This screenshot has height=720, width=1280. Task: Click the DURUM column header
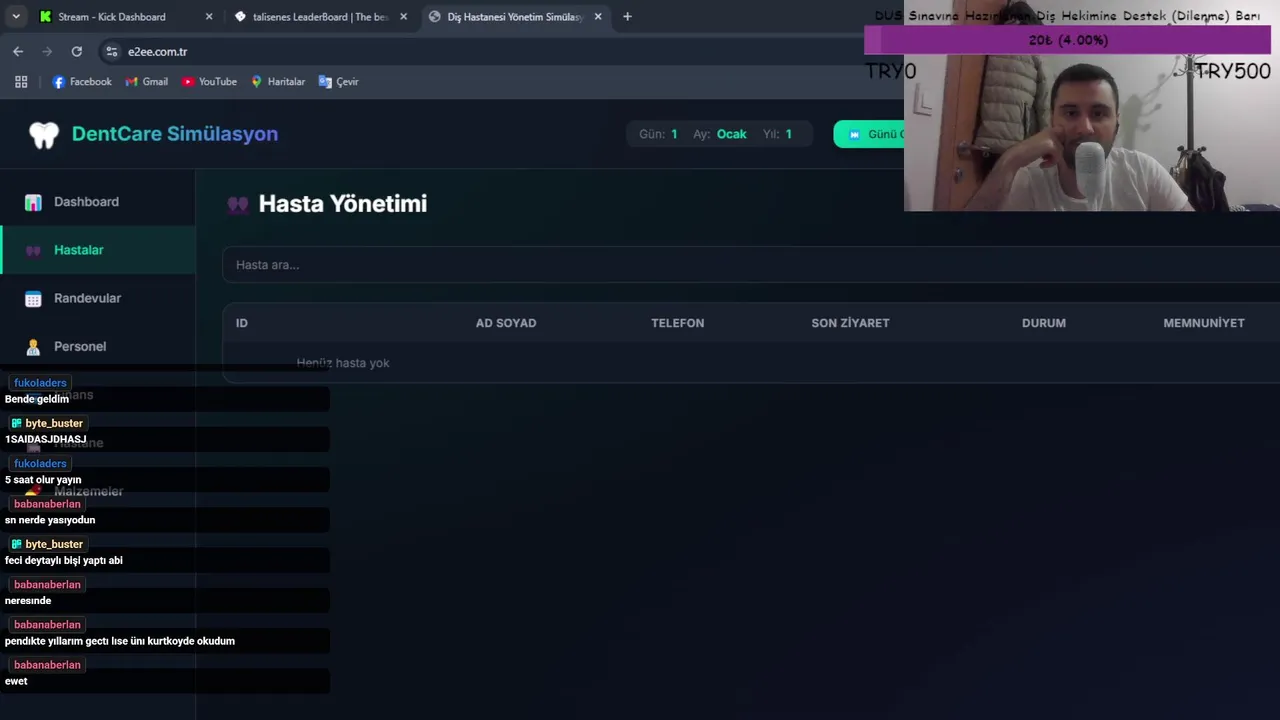pos(1044,323)
